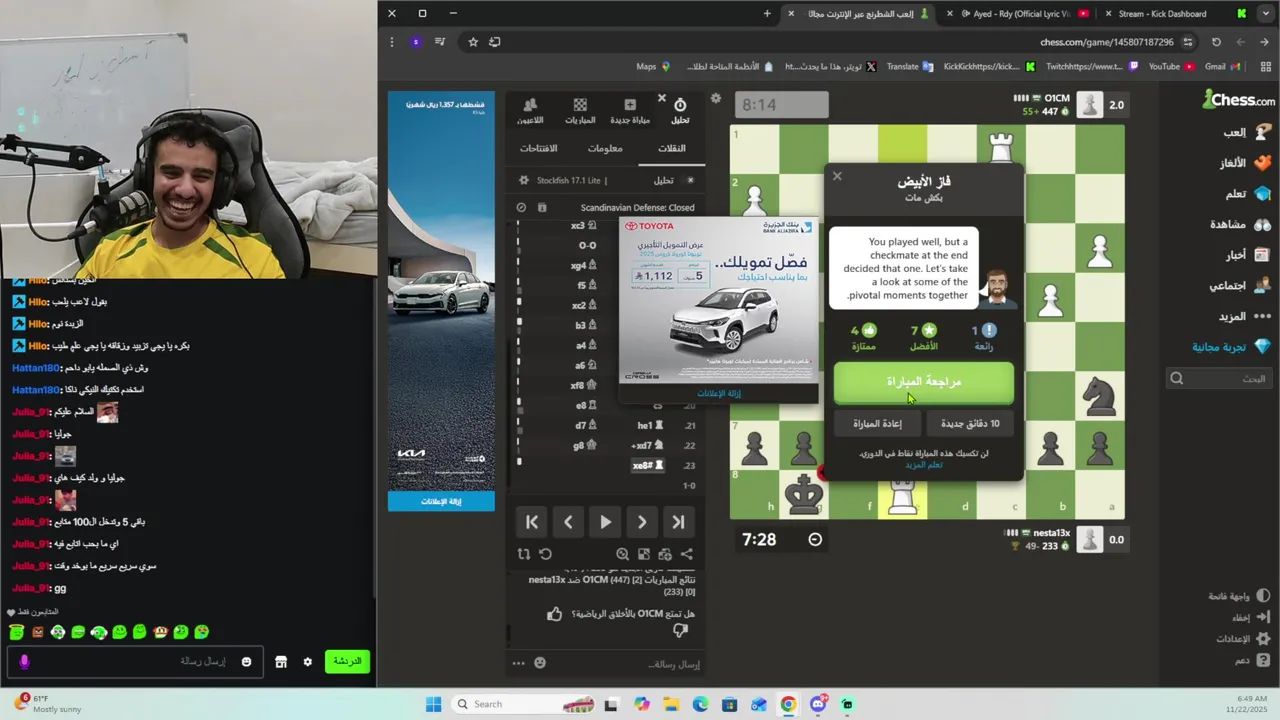Open the New Game tab
The height and width of the screenshot is (720, 1280).
coord(630,111)
